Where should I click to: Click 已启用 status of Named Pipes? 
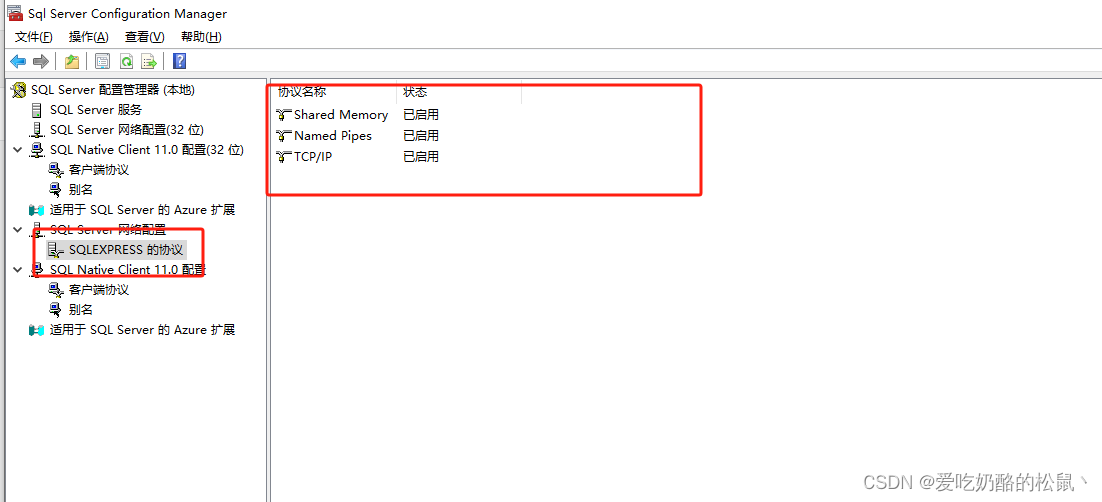[x=421, y=135]
